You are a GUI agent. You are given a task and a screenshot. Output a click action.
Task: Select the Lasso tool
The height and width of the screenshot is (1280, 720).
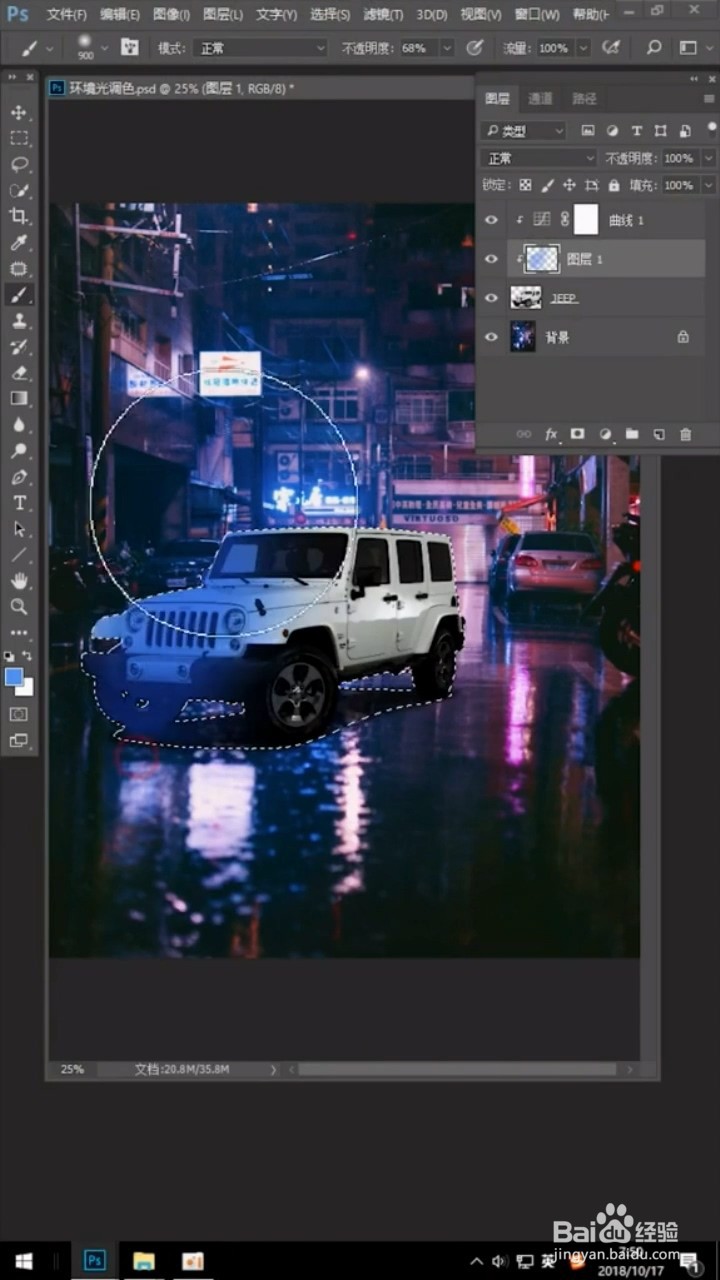(19, 164)
